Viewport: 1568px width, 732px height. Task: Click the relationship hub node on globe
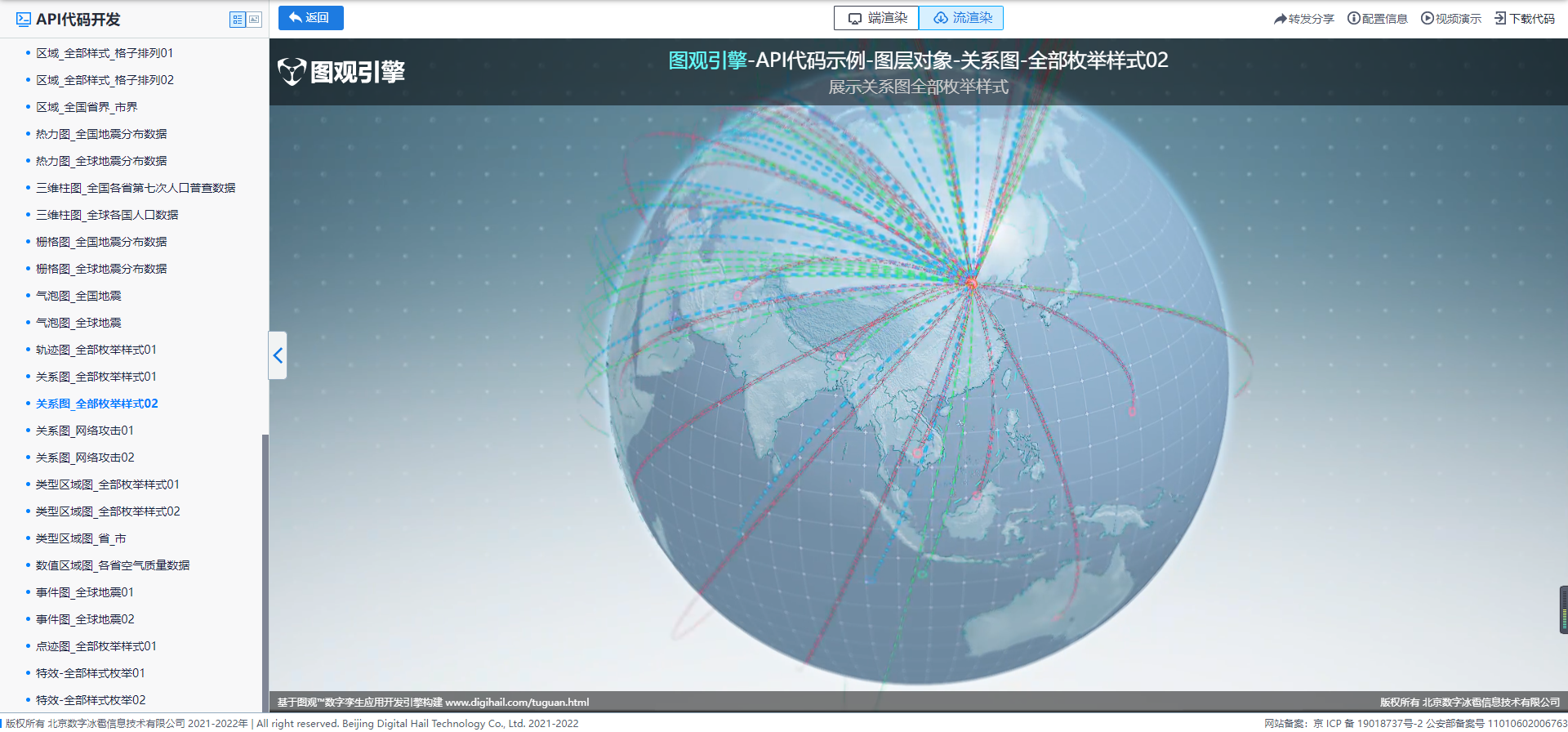[971, 283]
